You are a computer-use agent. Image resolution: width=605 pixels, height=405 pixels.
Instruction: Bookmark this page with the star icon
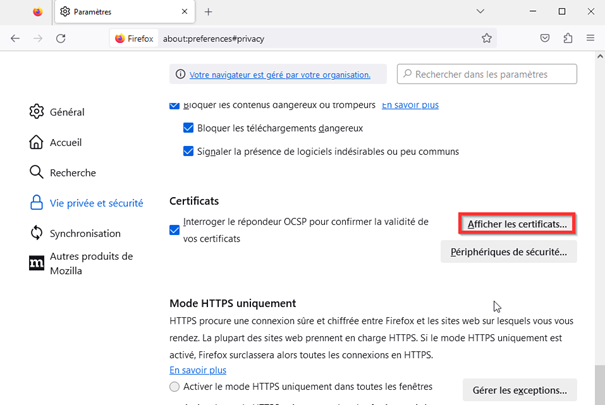(487, 38)
